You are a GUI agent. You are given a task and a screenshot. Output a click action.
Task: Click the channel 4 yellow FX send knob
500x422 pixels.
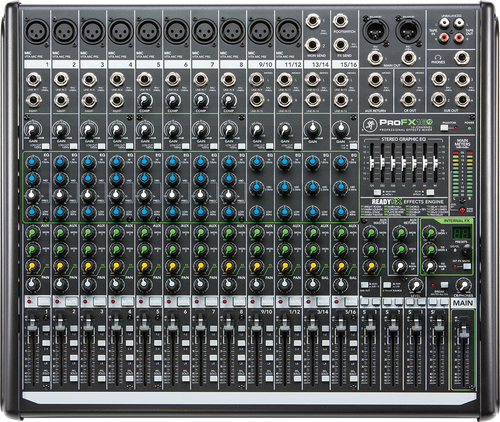tap(116, 266)
